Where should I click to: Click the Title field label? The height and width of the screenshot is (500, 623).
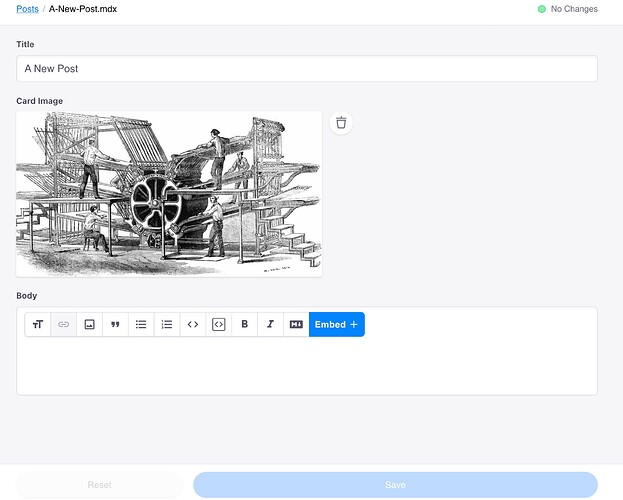pos(25,44)
